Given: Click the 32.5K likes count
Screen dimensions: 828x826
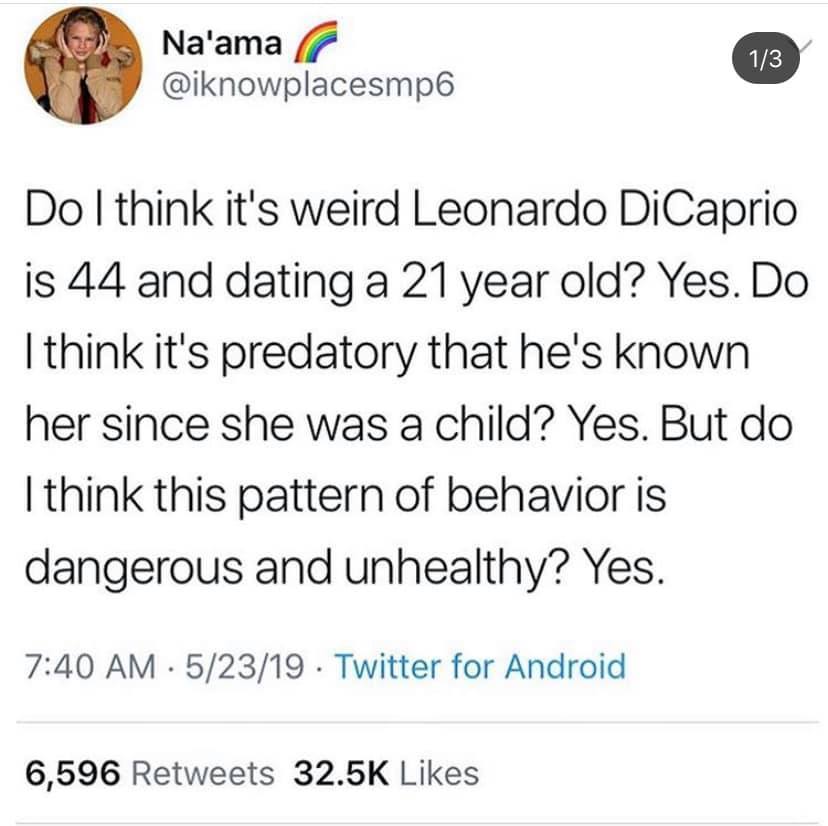Looking at the screenshot, I should pos(341,774).
